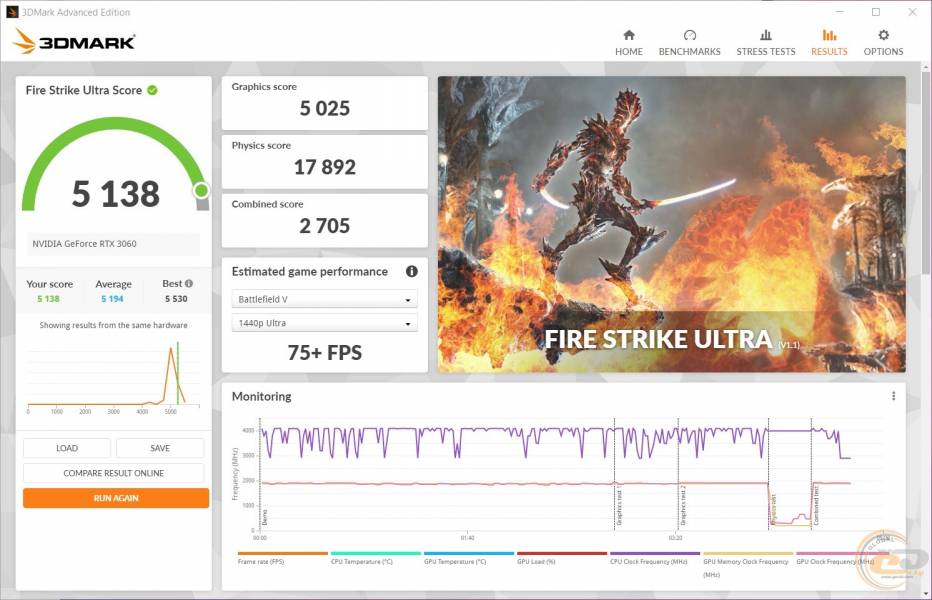Click the STRESS TESTS menu label
Image resolution: width=932 pixels, height=600 pixels.
tap(766, 52)
